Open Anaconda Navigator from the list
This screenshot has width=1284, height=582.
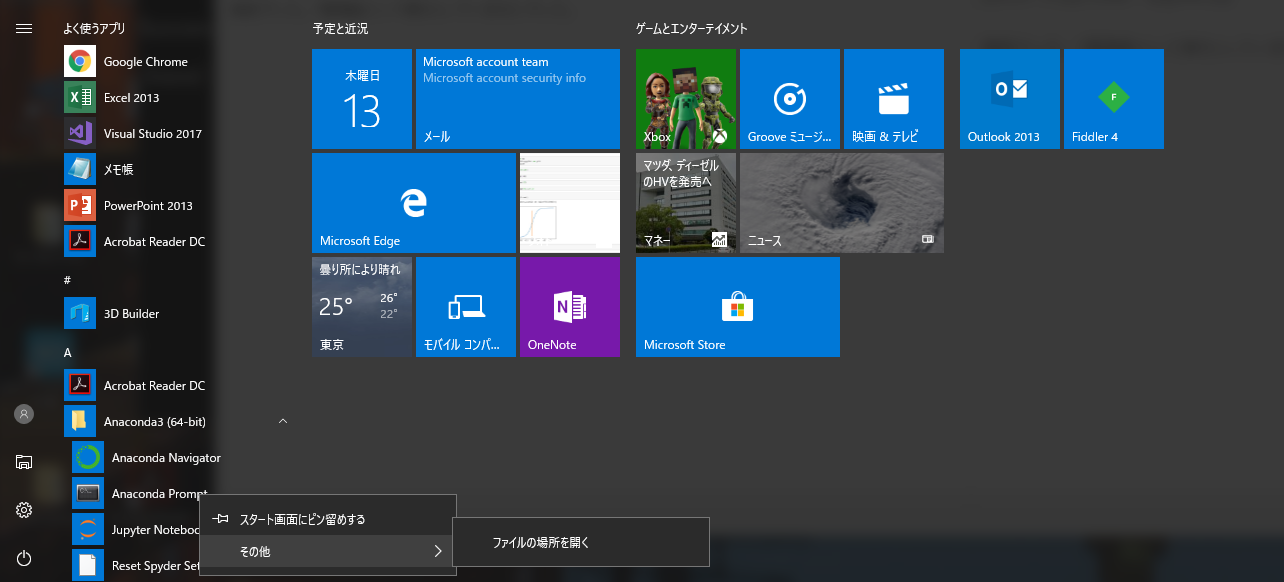point(165,458)
